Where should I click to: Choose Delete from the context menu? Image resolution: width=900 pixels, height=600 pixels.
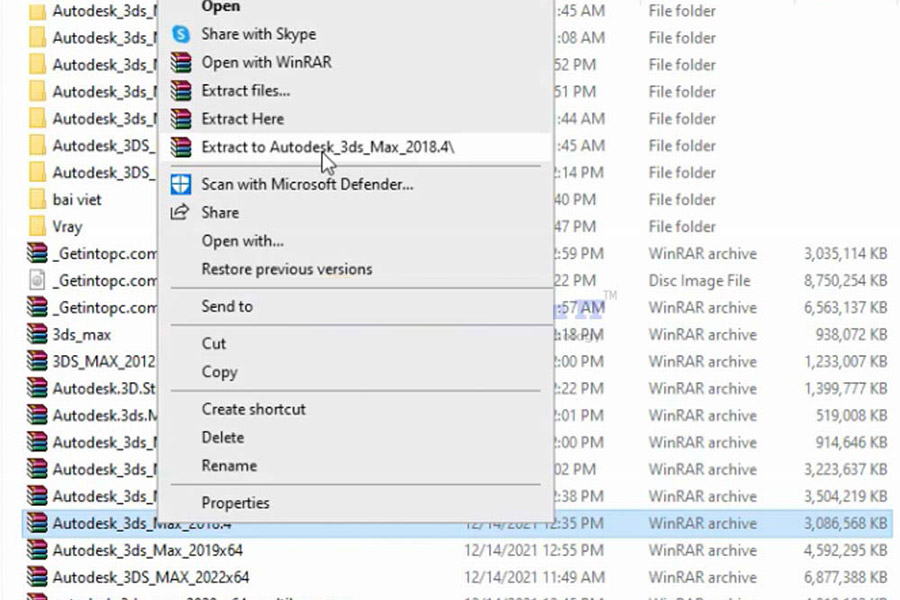(223, 438)
